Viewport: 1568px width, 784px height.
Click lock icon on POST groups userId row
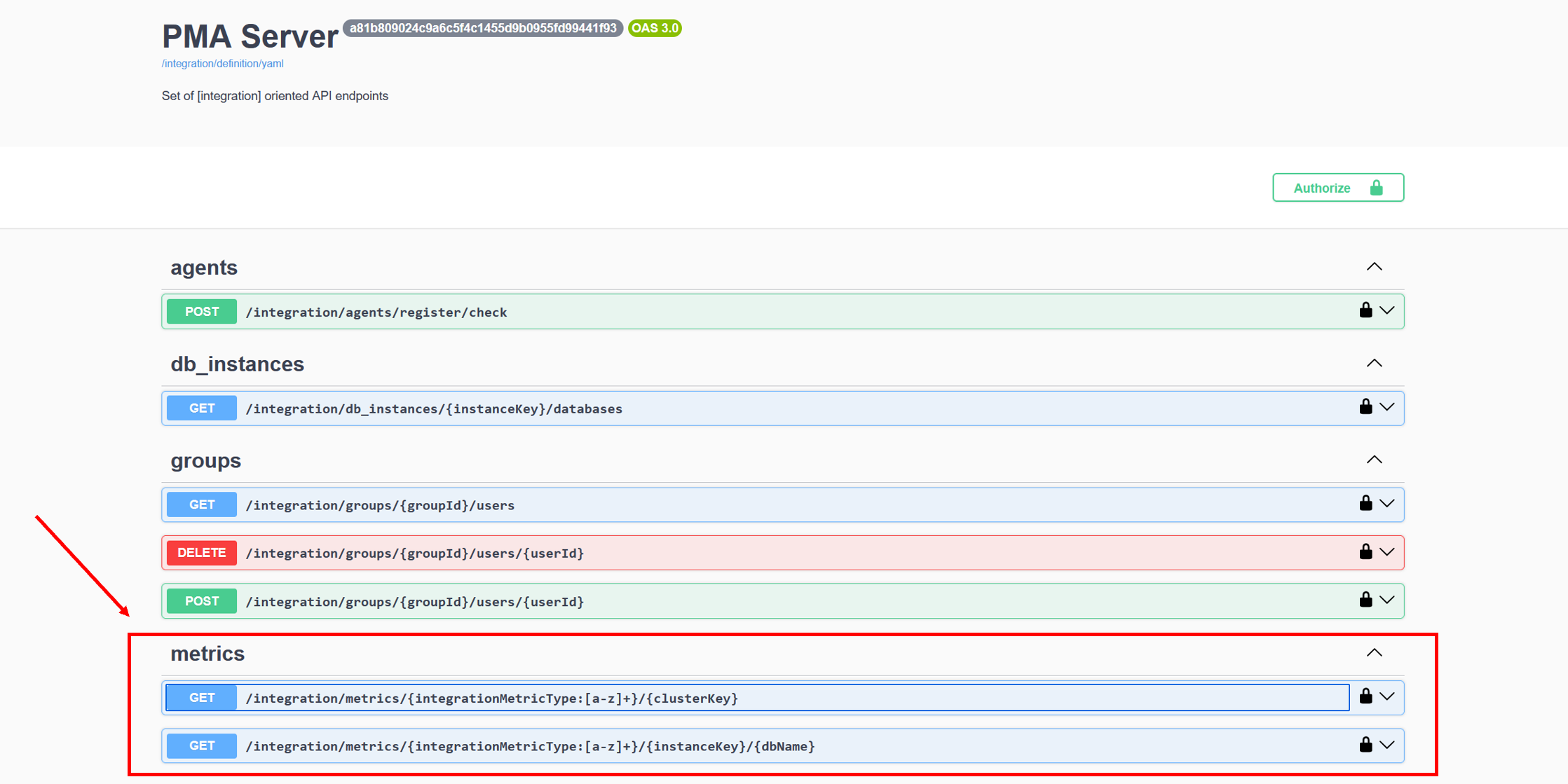(x=1365, y=600)
